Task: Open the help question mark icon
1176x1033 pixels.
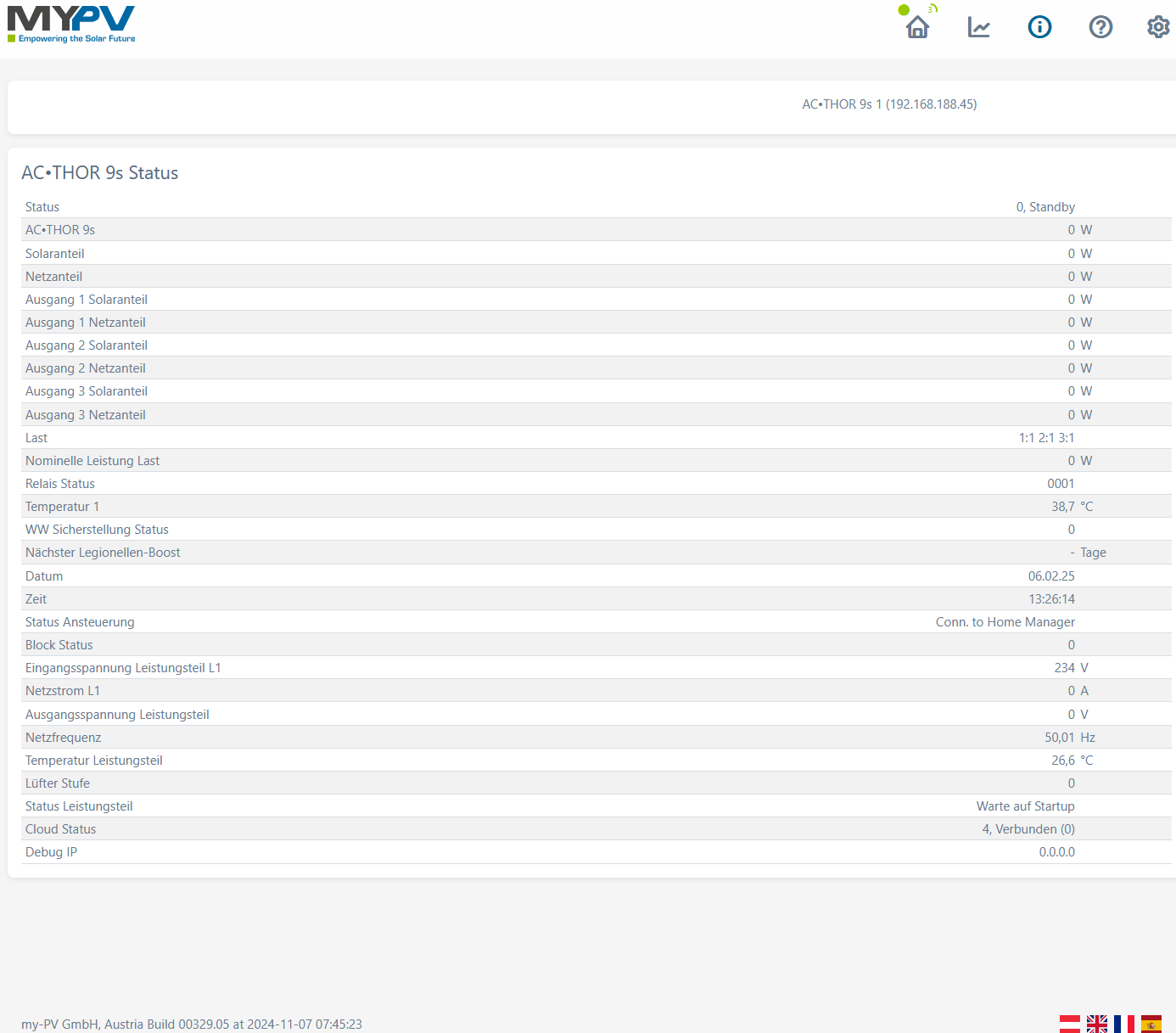Action: [1100, 27]
